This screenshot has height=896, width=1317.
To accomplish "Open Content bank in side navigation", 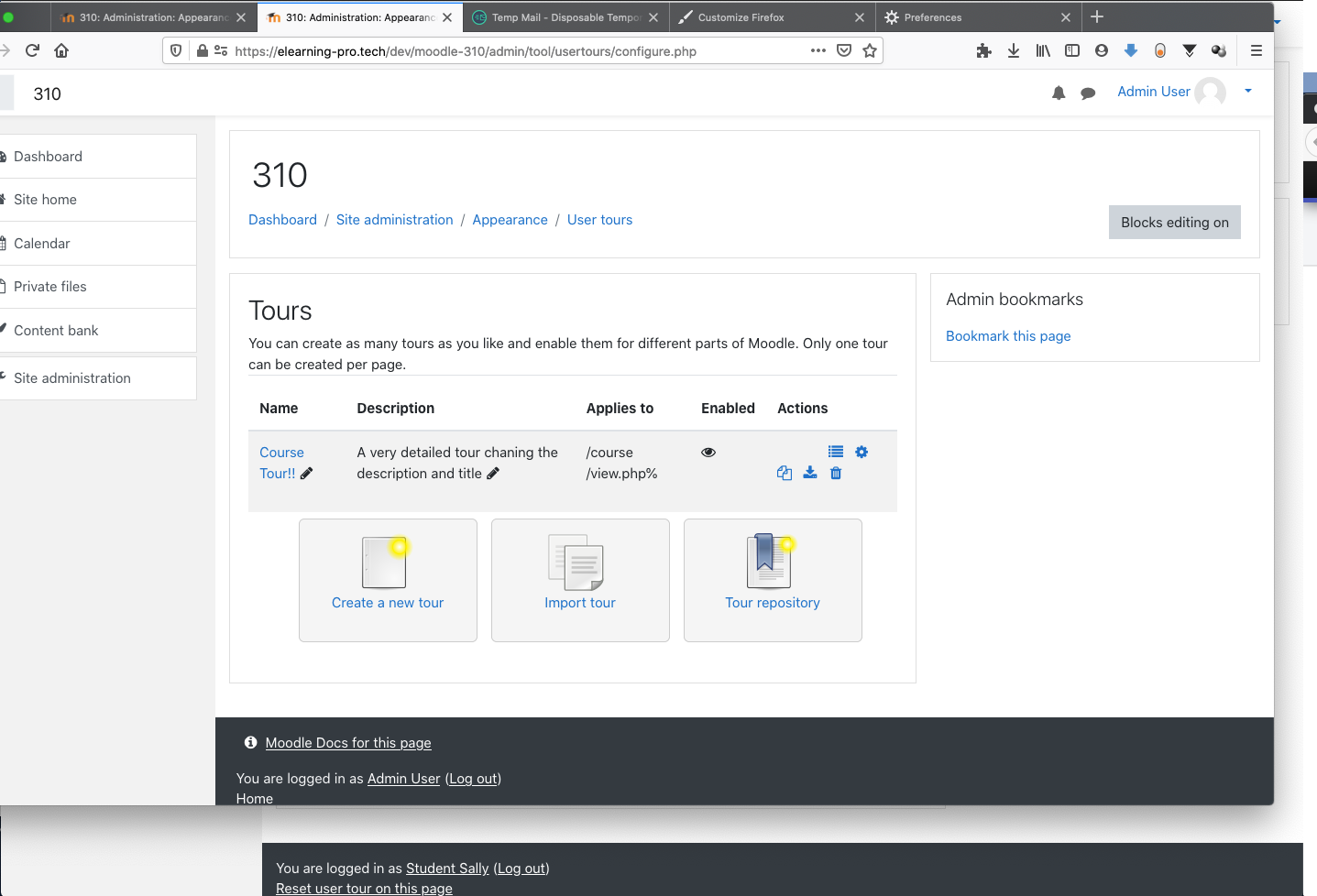I will coord(97,331).
